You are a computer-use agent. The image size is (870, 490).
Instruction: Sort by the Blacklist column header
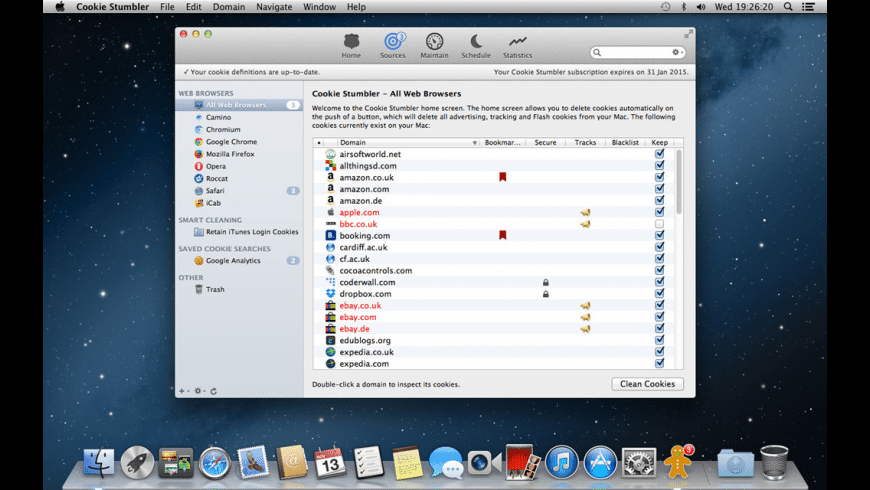625,143
